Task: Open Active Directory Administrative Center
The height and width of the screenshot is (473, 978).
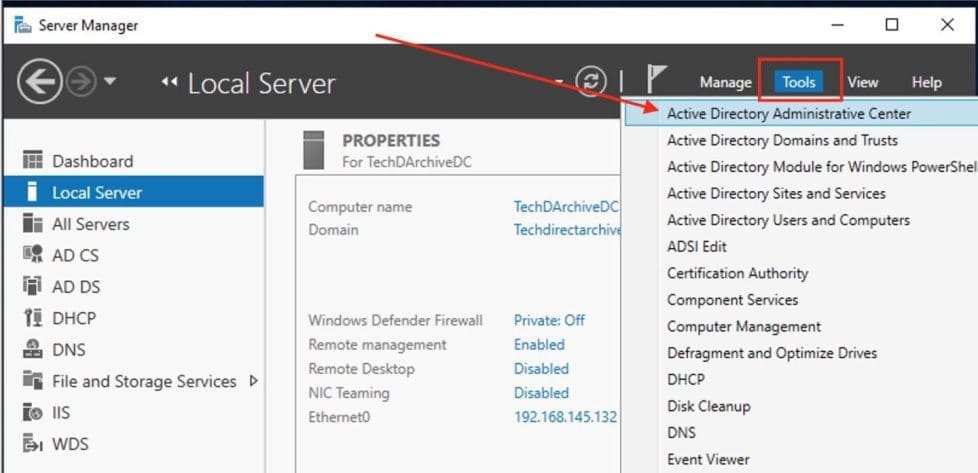Action: pyautogui.click(x=789, y=114)
